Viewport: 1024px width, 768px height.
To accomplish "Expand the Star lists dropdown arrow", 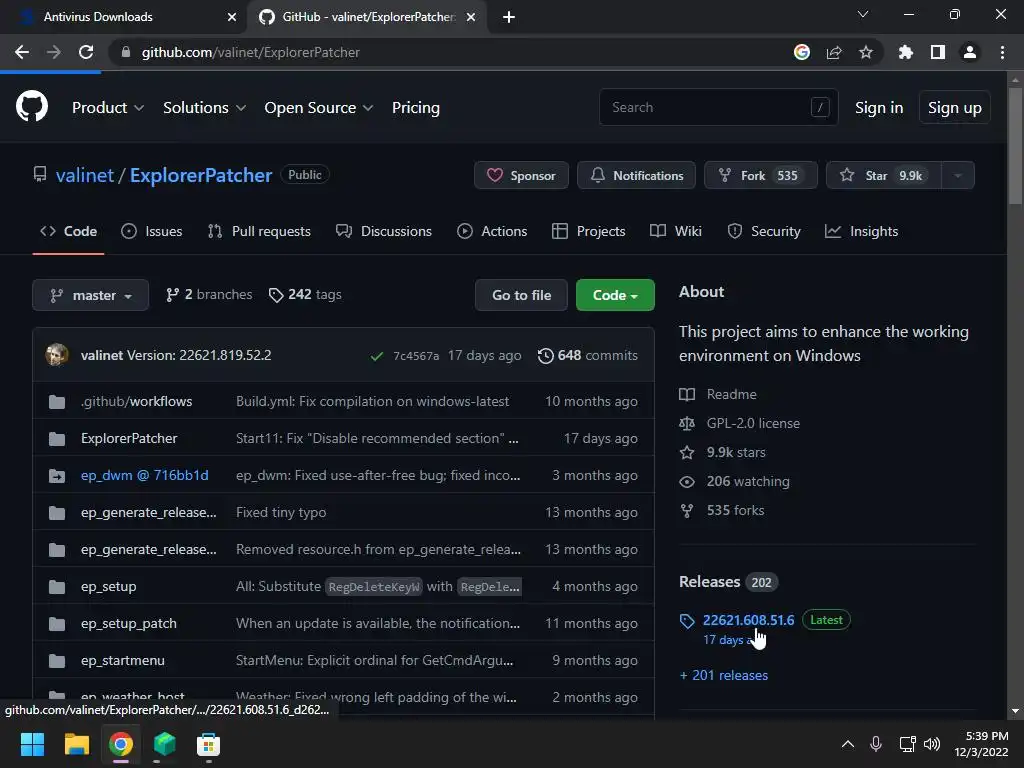I will (957, 175).
